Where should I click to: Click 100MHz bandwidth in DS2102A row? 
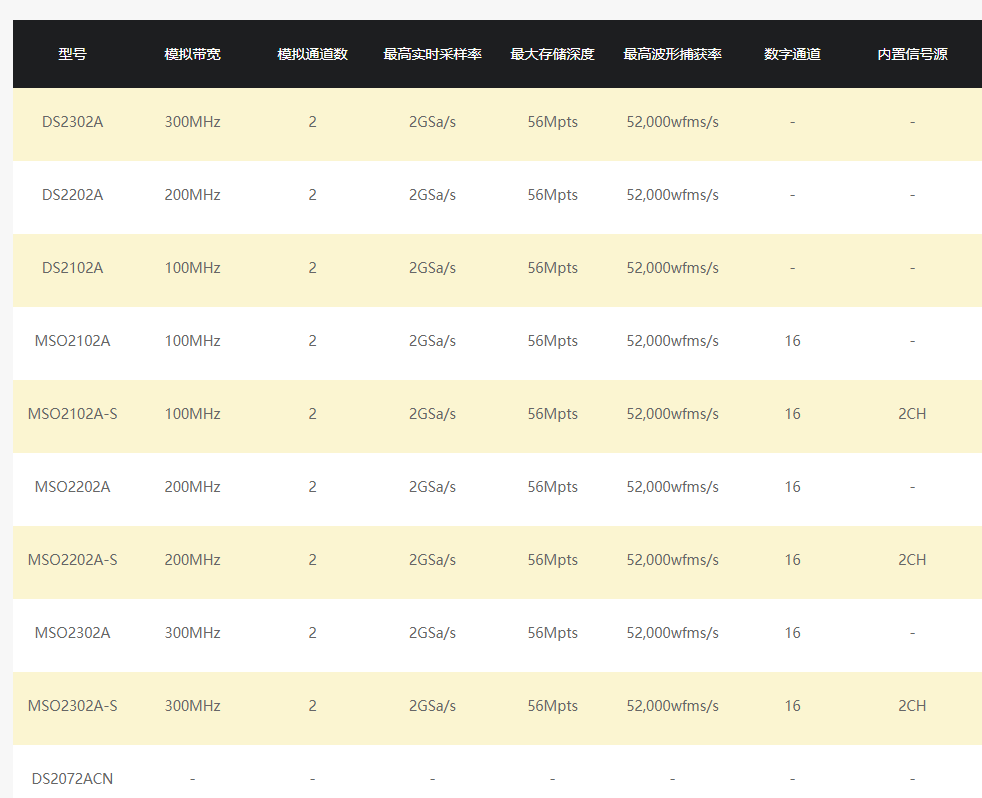(192, 268)
